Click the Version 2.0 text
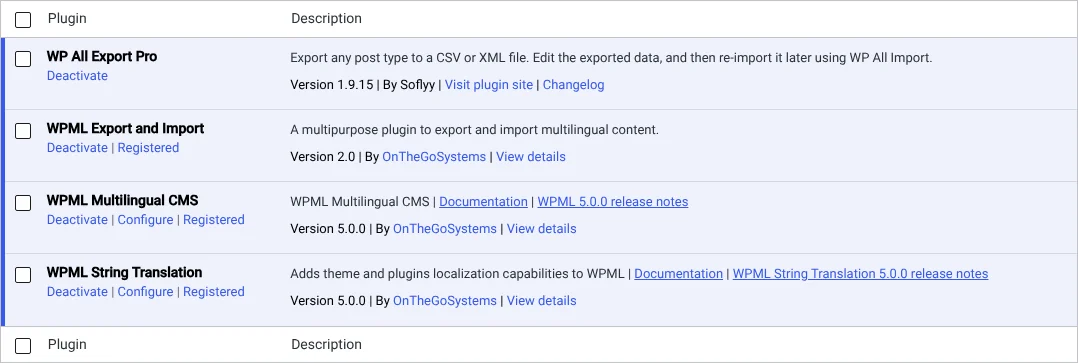Viewport: 1078px width, 363px height. (x=323, y=157)
